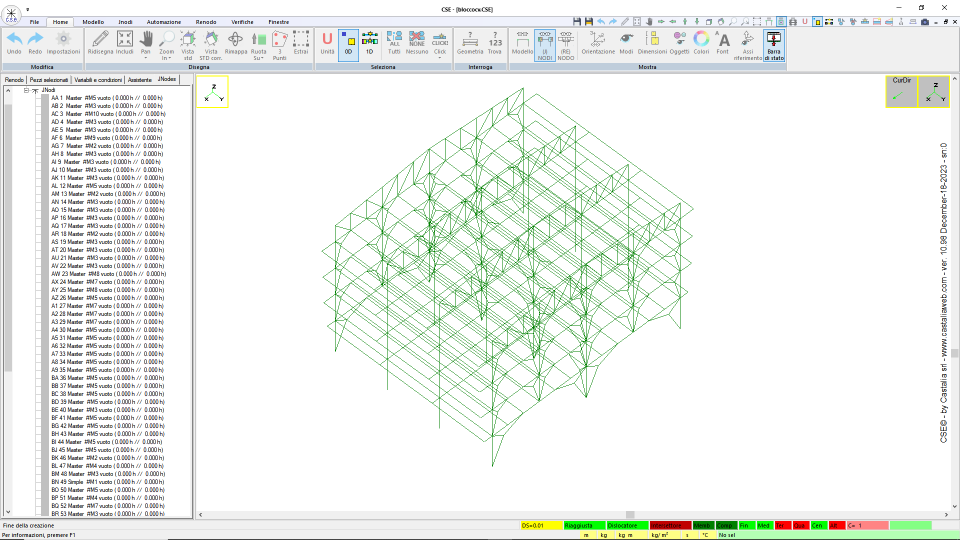The image size is (960, 540).
Task: Toggle the 0D selection mode
Action: pos(348,45)
